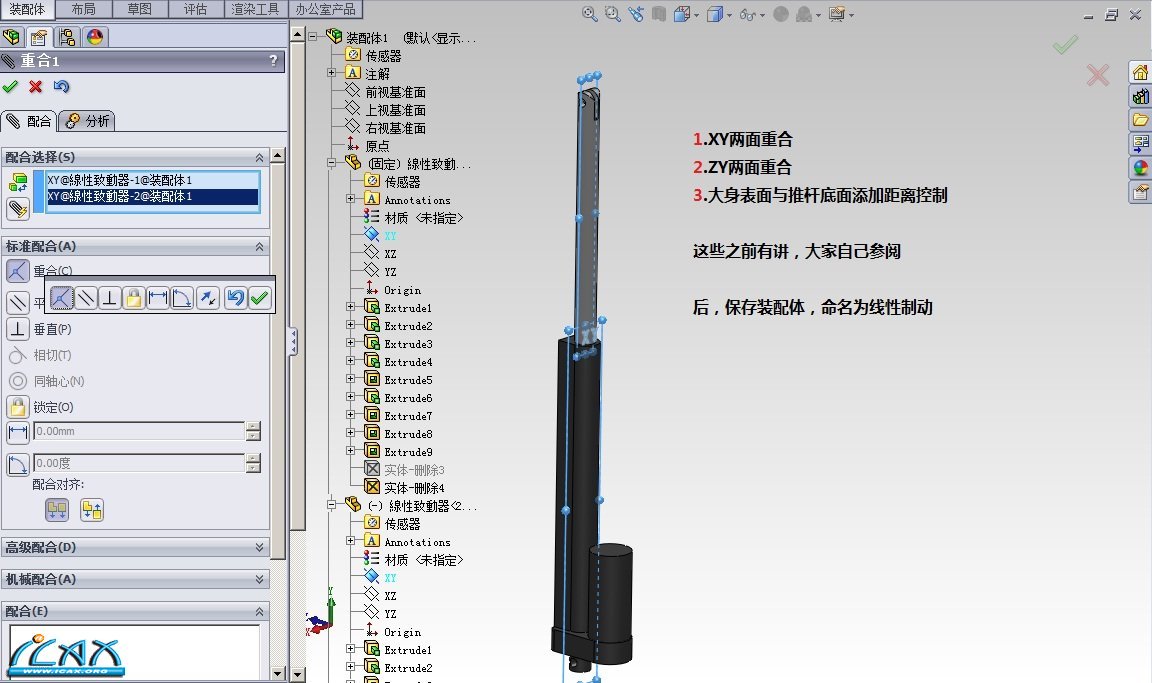Toggle 相切(T) tangent mate option
This screenshot has height=683, width=1152.
[18, 355]
